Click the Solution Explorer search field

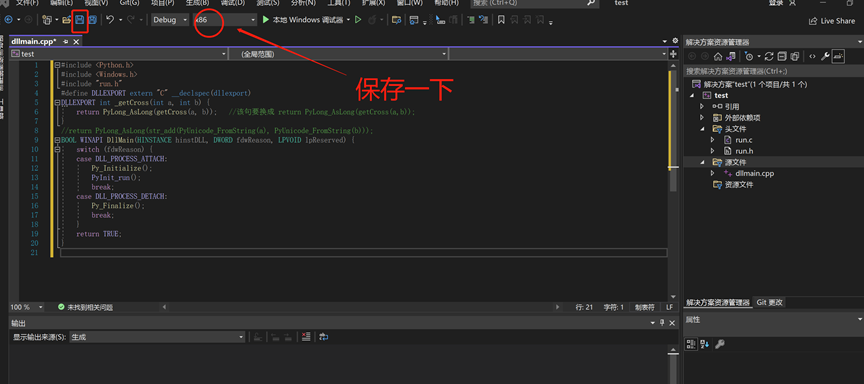click(x=773, y=71)
